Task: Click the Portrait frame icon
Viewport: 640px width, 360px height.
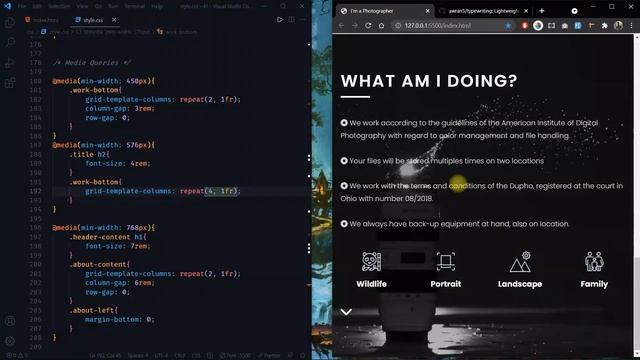Action: [446, 261]
